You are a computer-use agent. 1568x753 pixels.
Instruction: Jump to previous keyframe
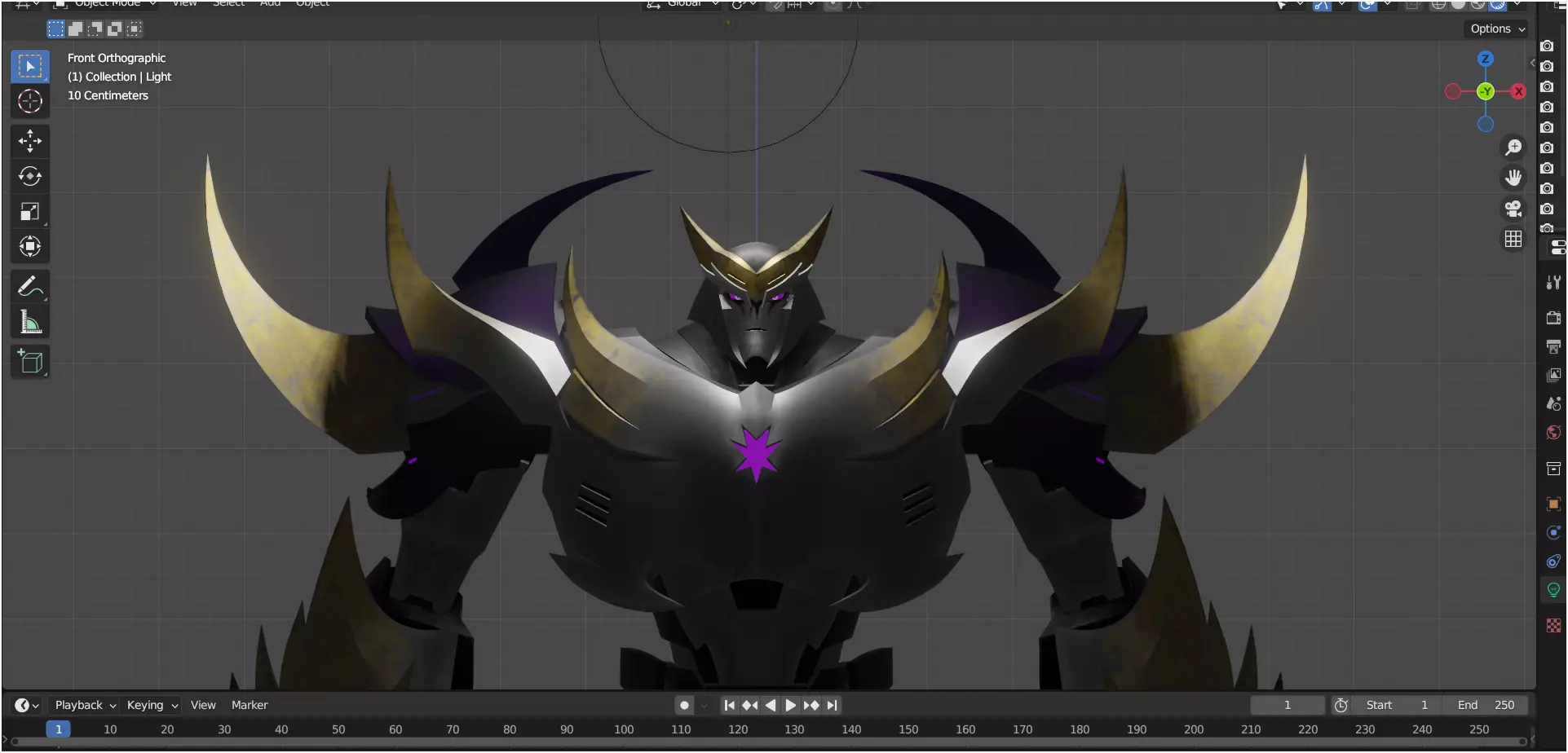pos(750,706)
